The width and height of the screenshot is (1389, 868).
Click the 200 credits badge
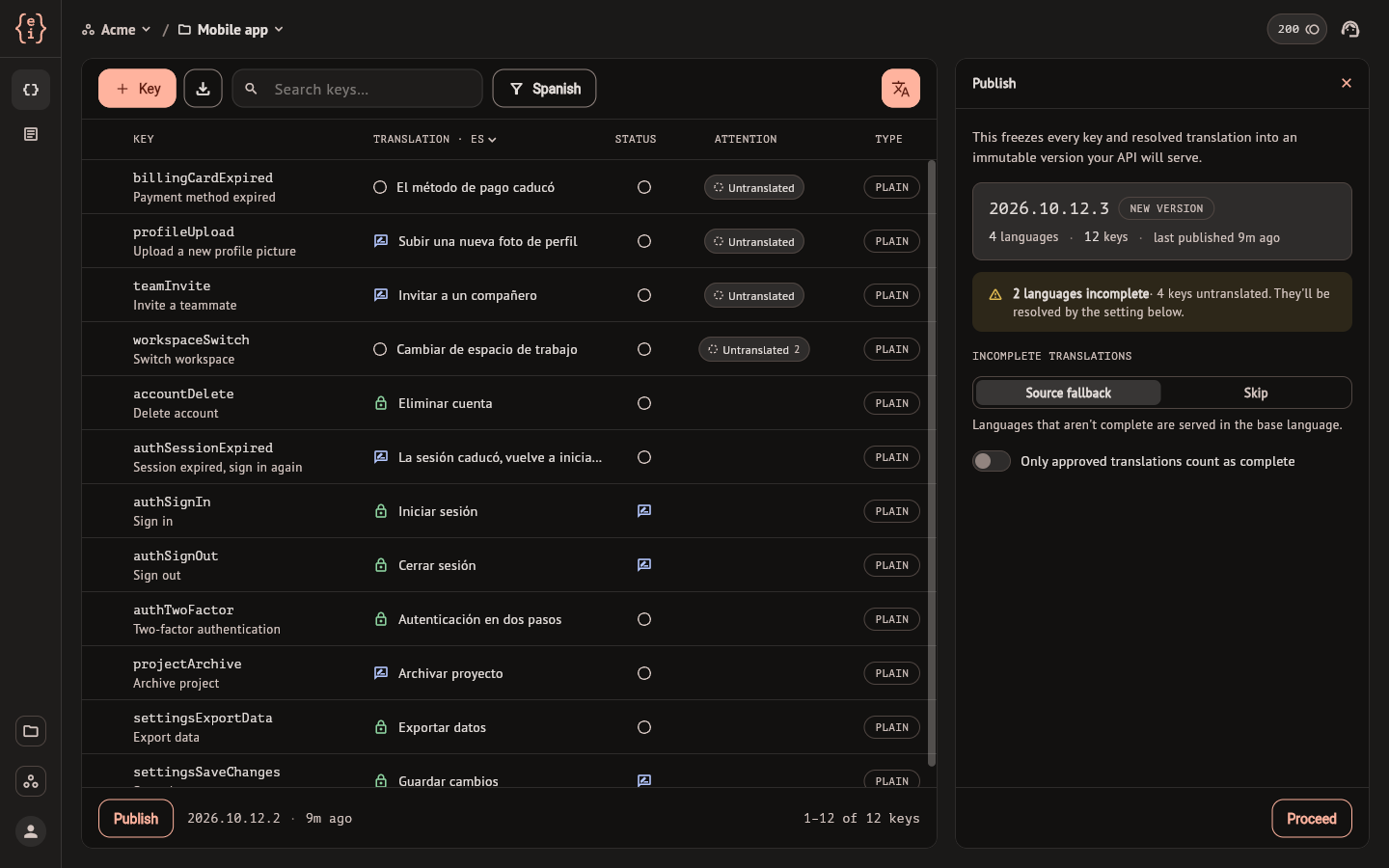(1296, 29)
